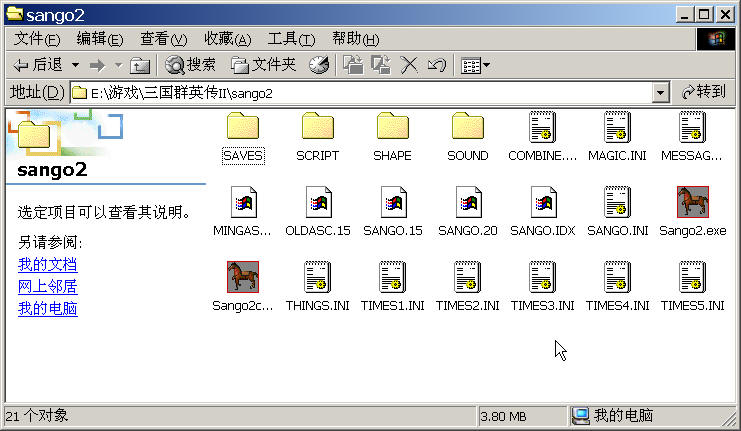Maximize the sango2 window
The width and height of the screenshot is (741, 431).
pyautogui.click(x=704, y=14)
